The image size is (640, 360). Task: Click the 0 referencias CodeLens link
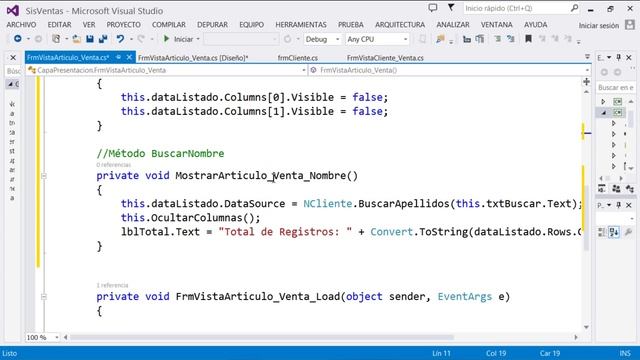[x=113, y=165]
